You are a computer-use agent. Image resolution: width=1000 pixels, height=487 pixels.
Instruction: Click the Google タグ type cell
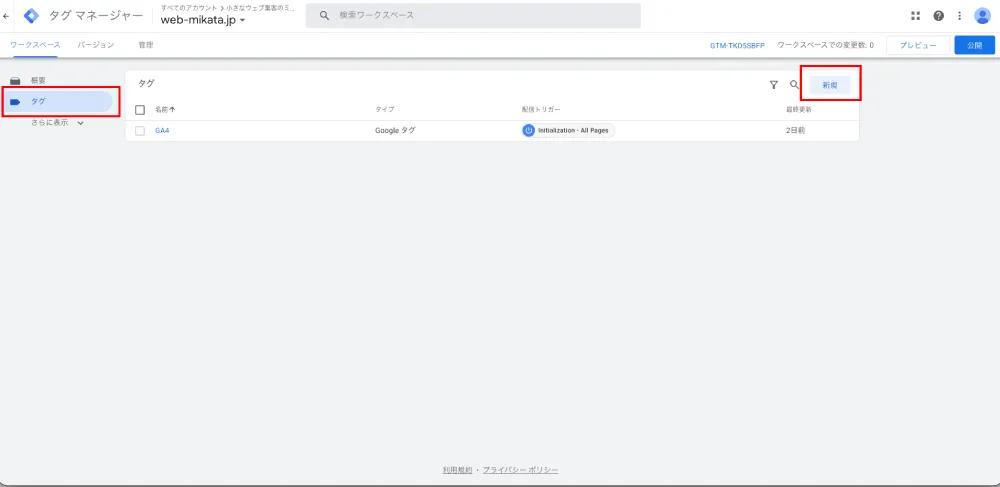[395, 131]
